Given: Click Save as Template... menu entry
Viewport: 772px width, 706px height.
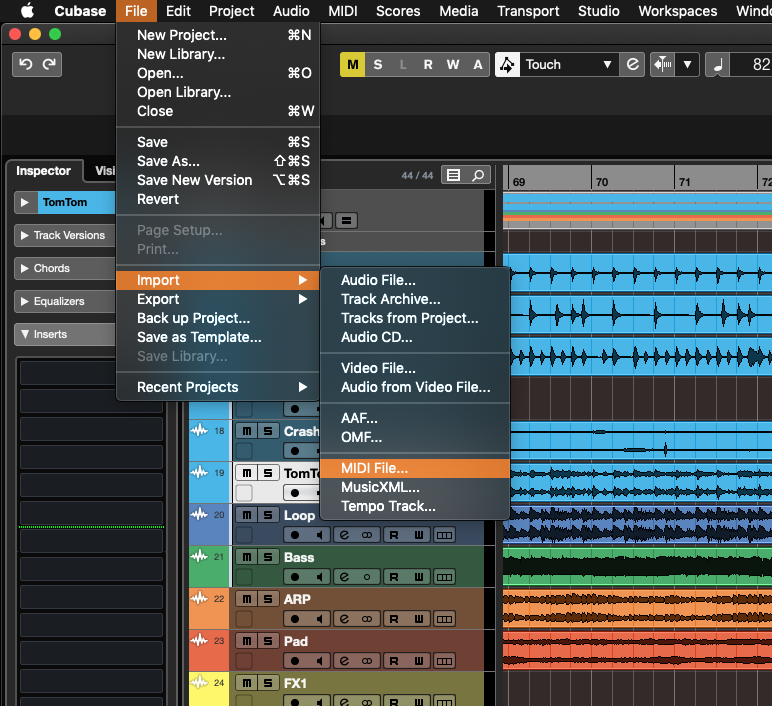Looking at the screenshot, I should click(218, 337).
